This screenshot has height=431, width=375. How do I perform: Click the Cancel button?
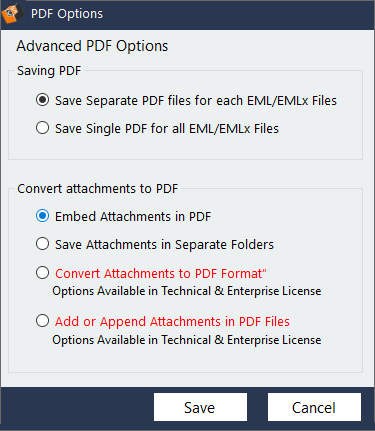pos(314,407)
